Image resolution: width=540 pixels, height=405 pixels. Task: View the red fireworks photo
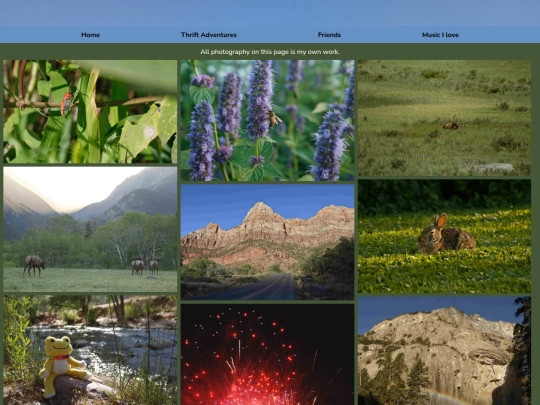pyautogui.click(x=267, y=354)
